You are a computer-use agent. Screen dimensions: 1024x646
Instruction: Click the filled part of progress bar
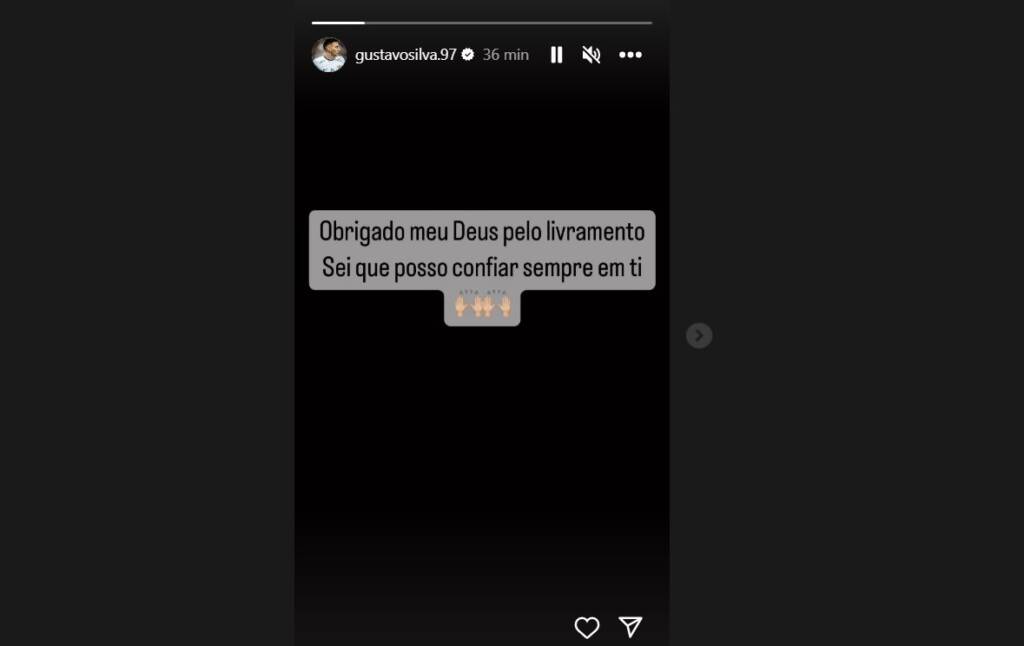338,23
